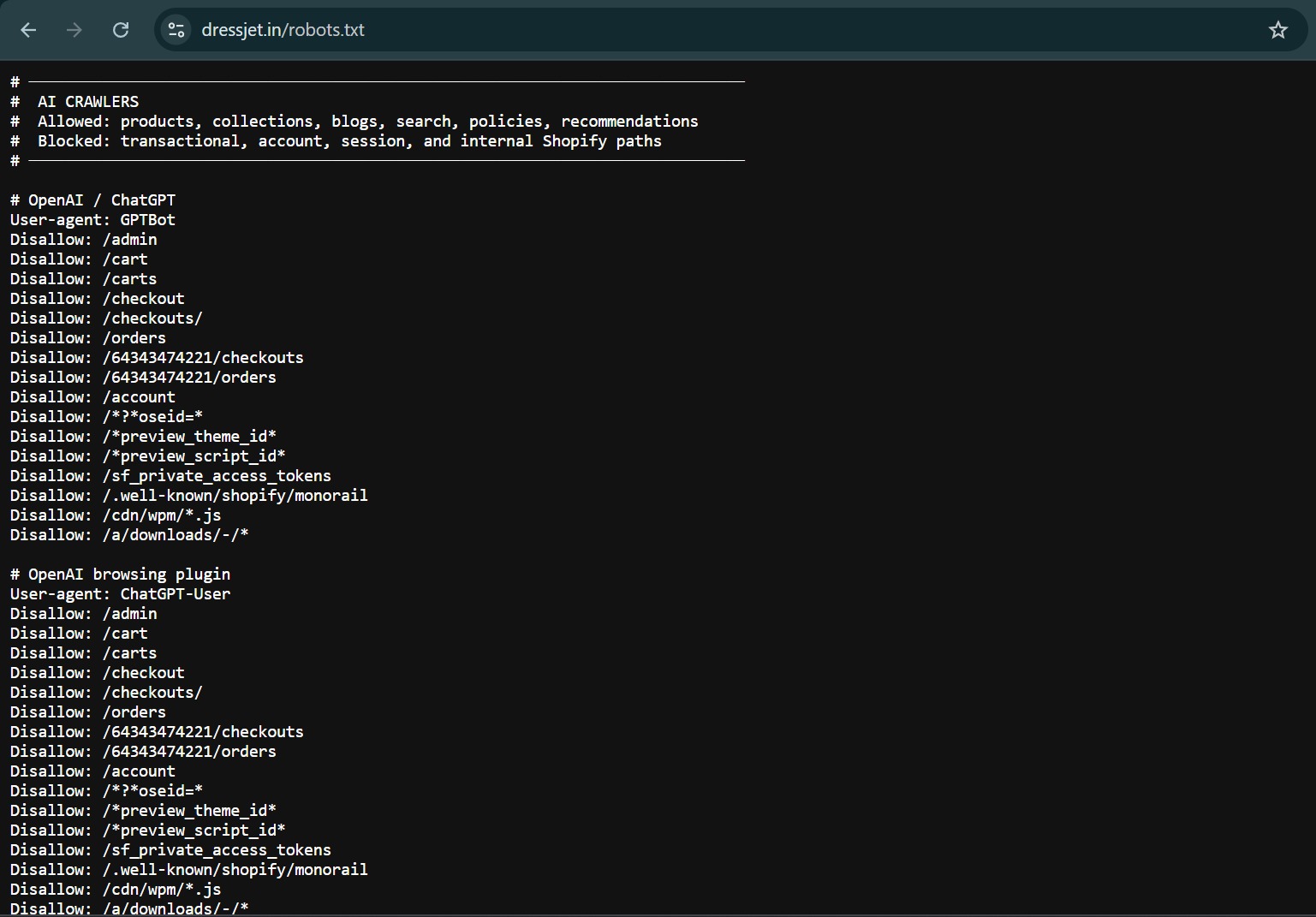
Task: Select '/.well-known/shopify/monorail' rule under ChatGPT-User
Action: (x=189, y=869)
